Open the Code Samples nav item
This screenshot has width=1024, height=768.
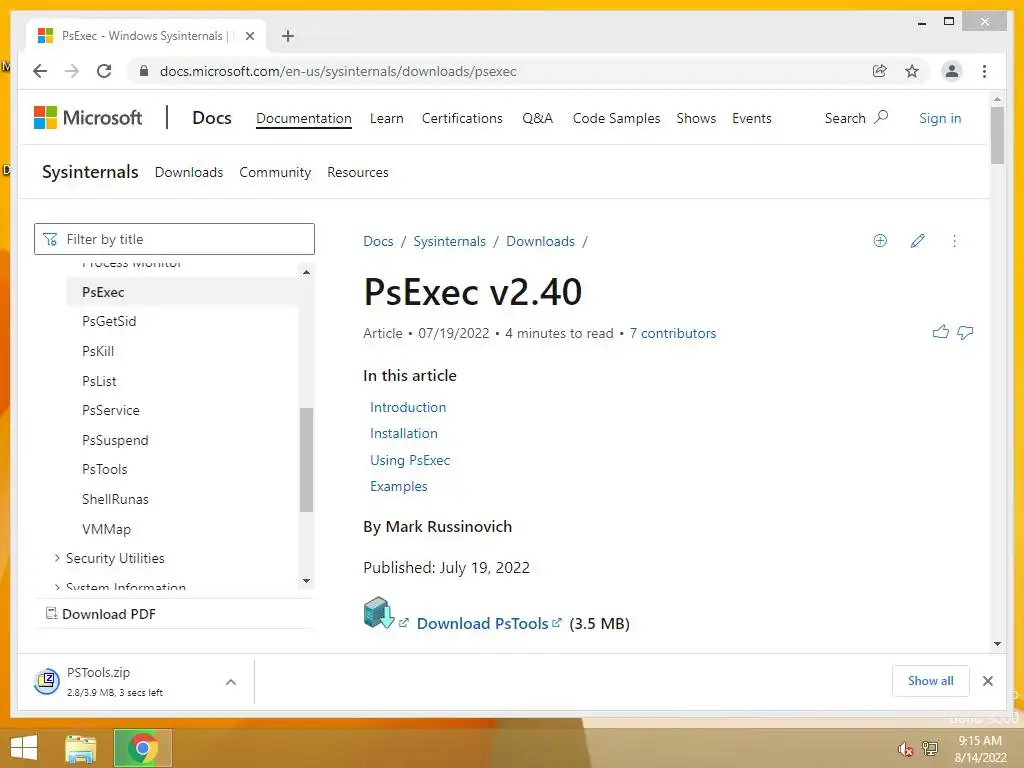tap(616, 118)
